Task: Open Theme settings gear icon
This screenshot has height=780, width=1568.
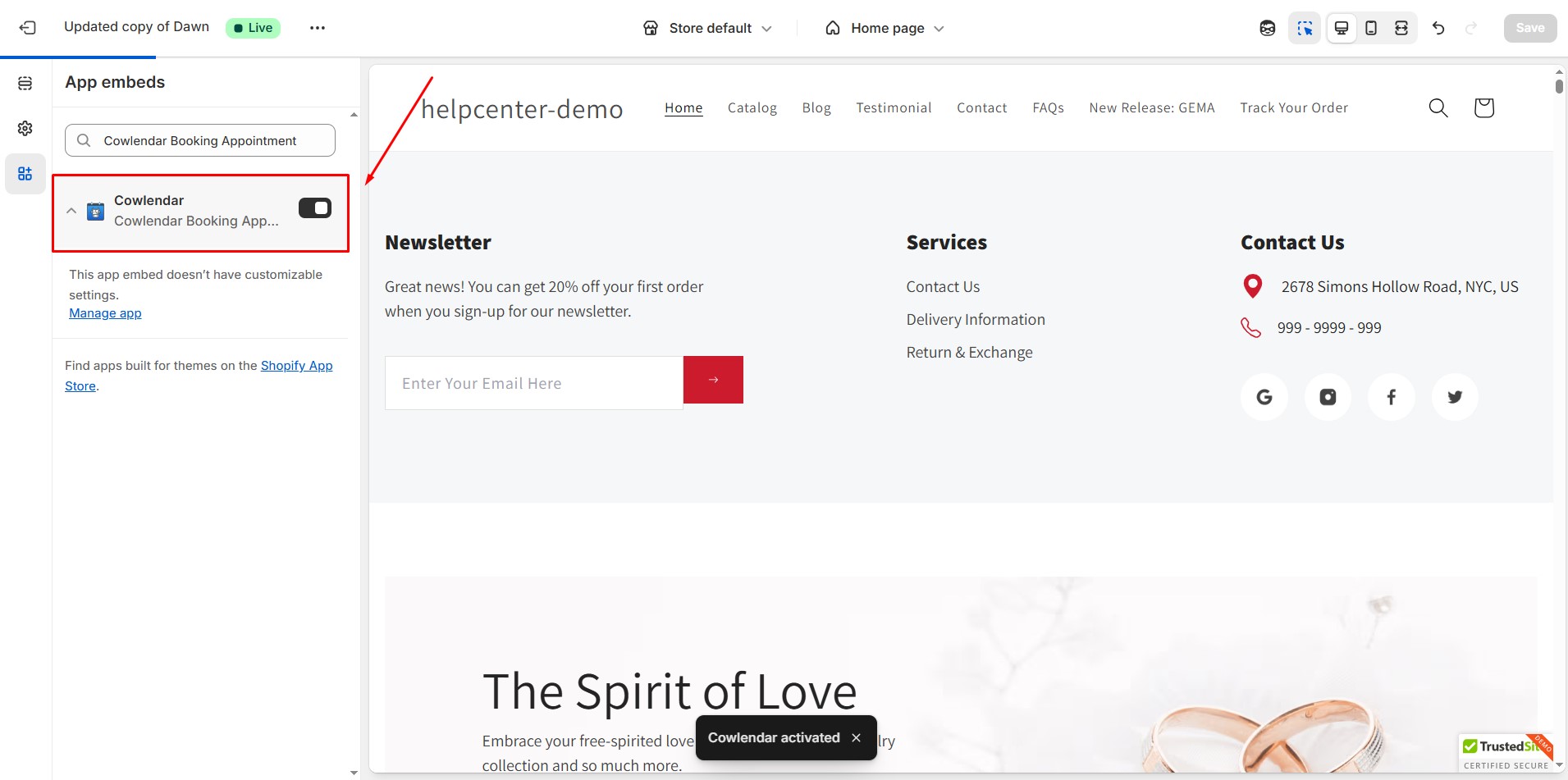Action: (25, 128)
